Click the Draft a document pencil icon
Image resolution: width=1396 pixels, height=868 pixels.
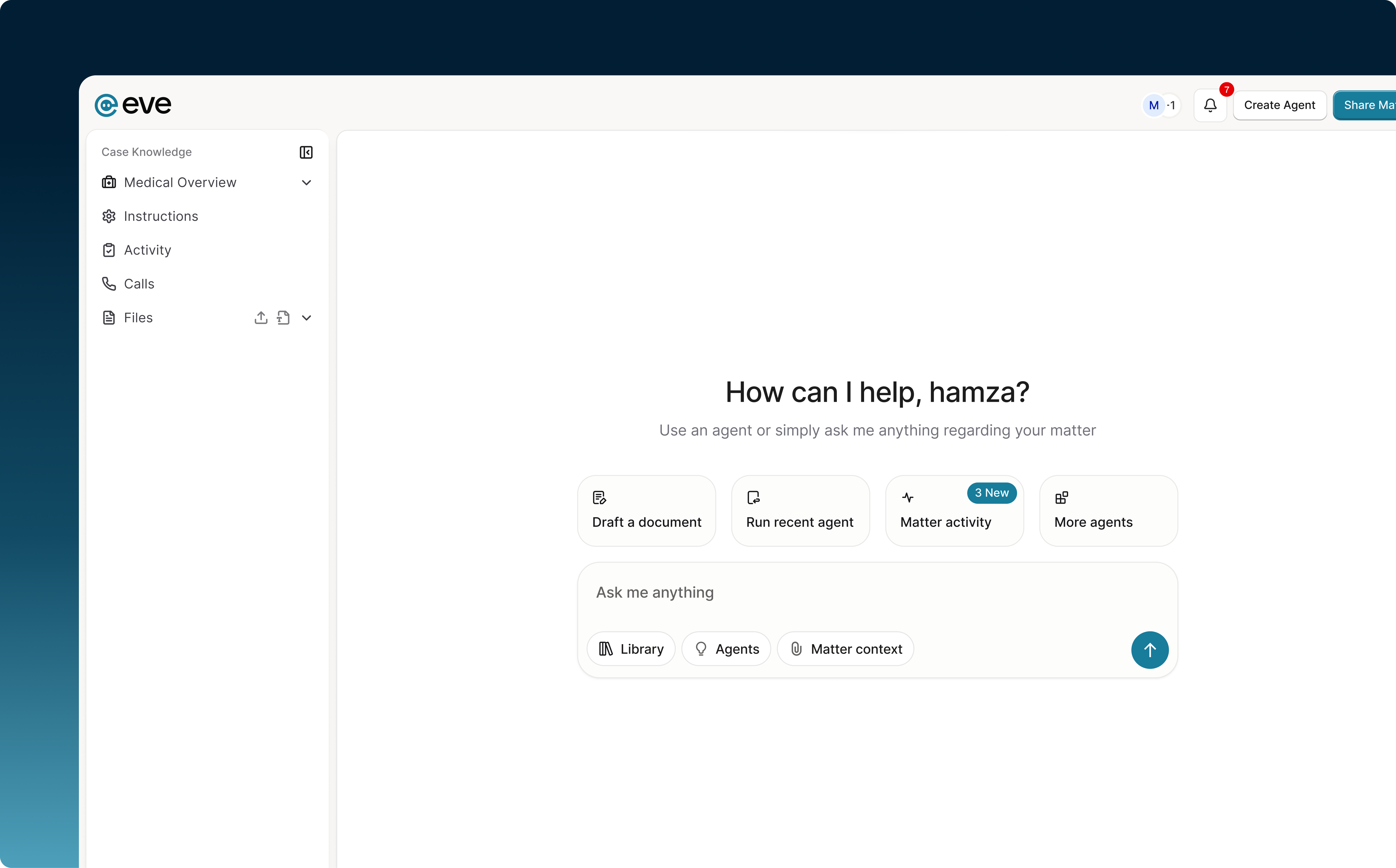coord(599,497)
